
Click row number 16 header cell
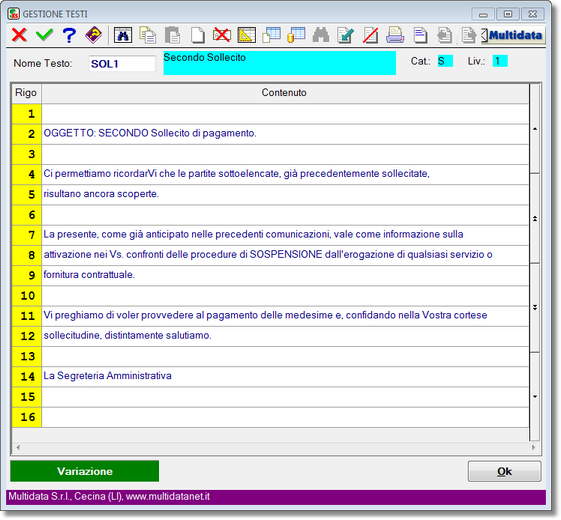26,417
